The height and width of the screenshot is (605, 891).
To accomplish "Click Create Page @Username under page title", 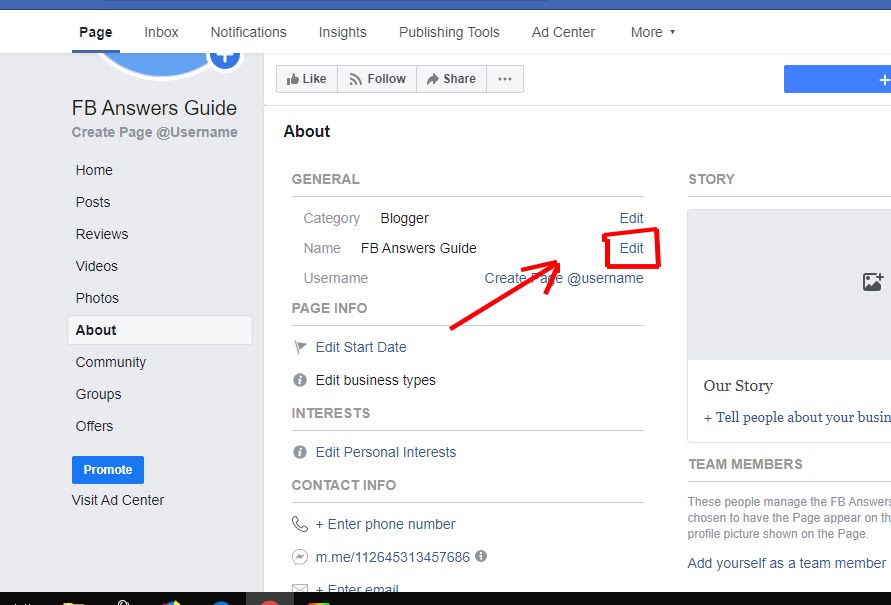I will pyautogui.click(x=155, y=132).
